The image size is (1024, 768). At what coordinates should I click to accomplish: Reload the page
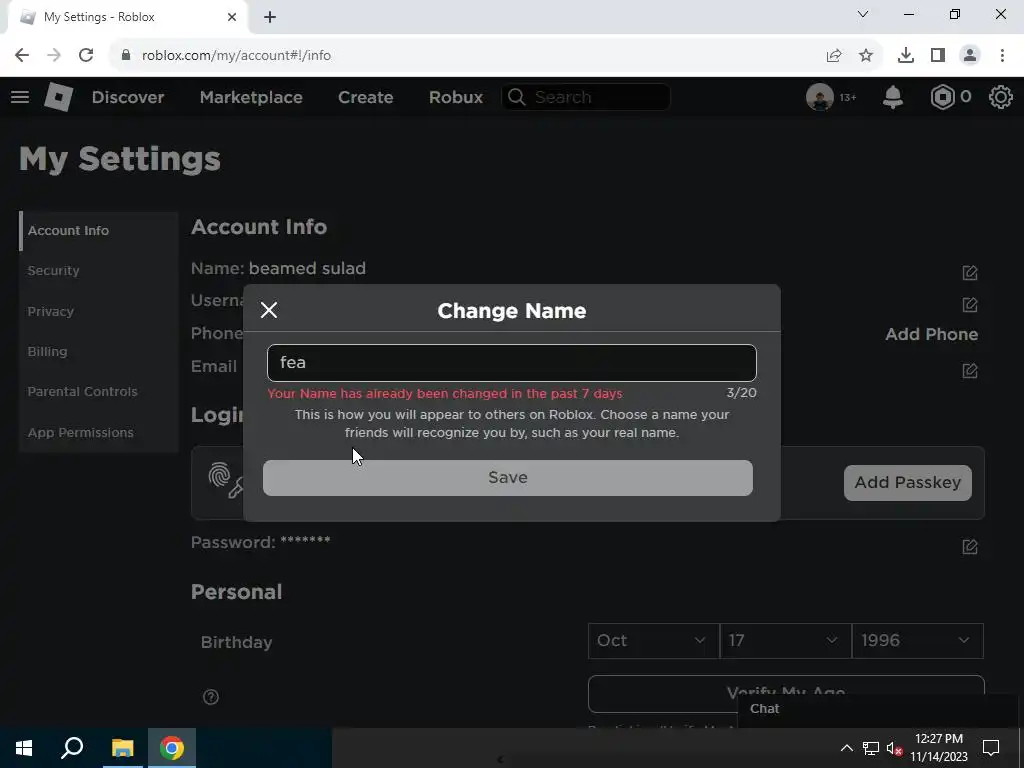pyautogui.click(x=86, y=56)
